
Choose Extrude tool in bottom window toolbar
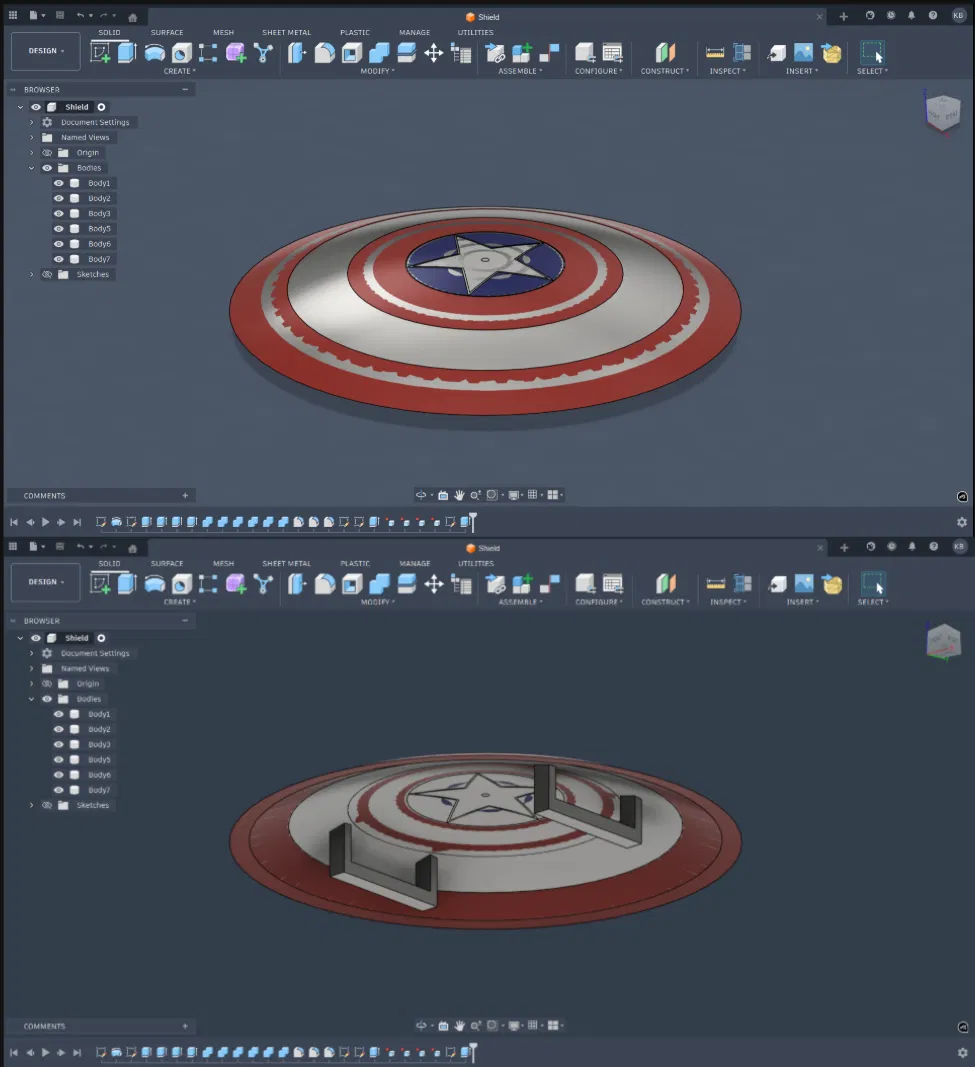(x=127, y=584)
